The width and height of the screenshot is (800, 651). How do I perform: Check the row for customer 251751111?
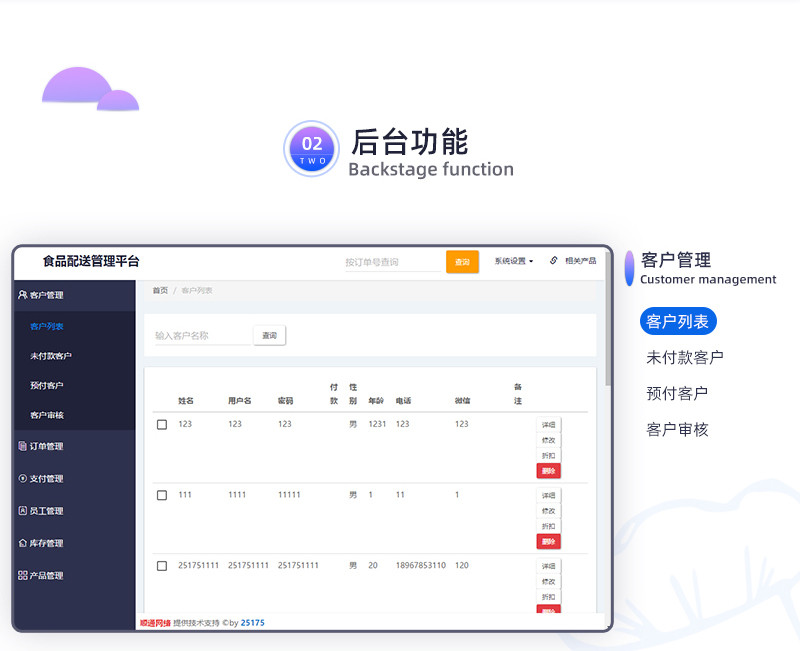tap(162, 566)
